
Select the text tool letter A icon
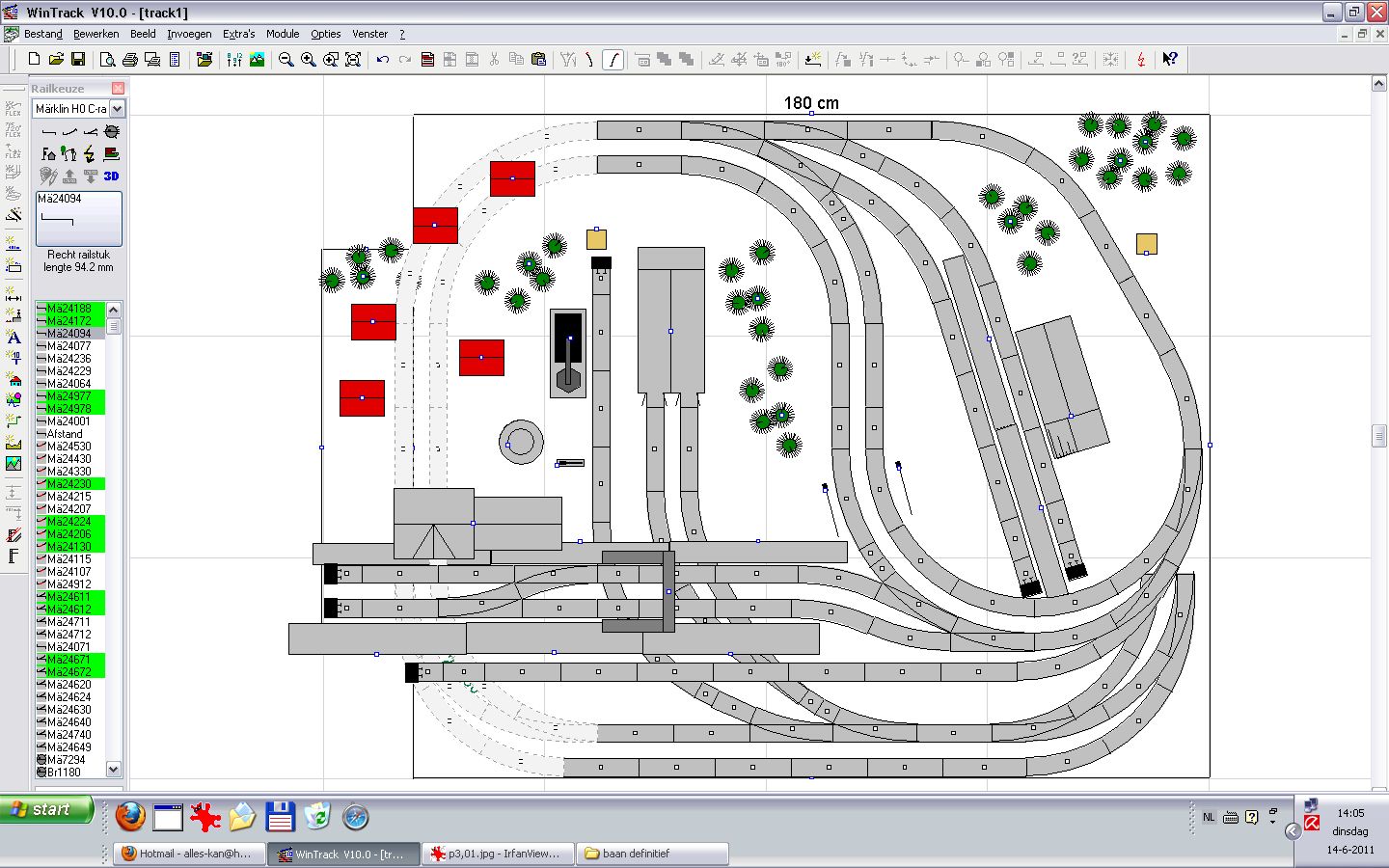14,338
